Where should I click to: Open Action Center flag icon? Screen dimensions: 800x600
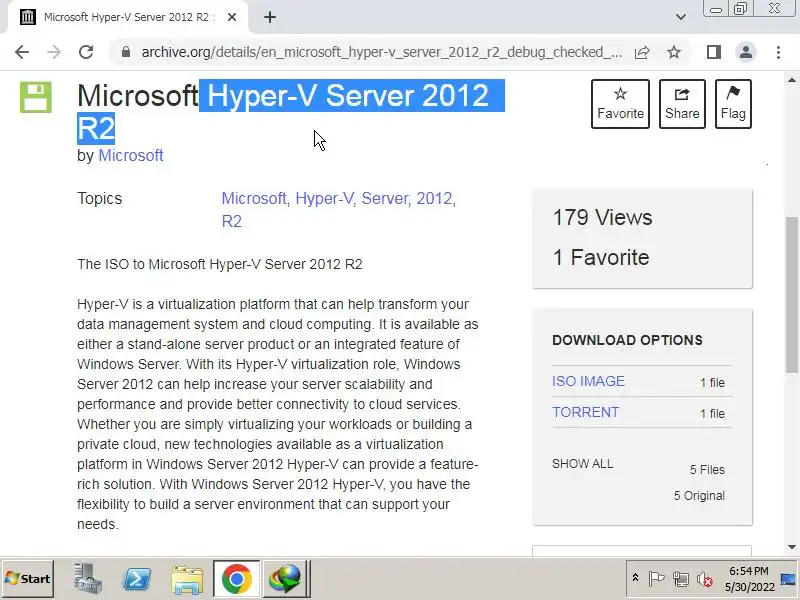(656, 579)
